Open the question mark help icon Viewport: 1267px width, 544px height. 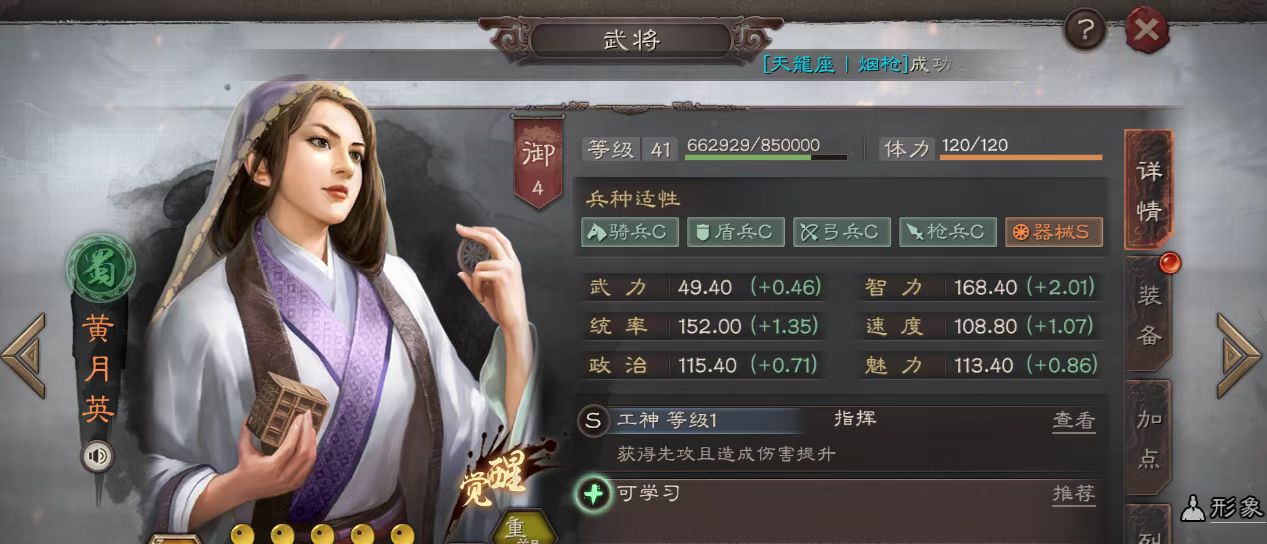tap(1084, 31)
